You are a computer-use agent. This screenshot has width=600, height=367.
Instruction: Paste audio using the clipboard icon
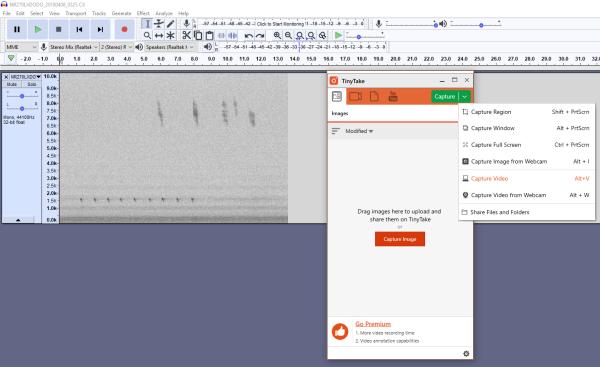[209, 36]
